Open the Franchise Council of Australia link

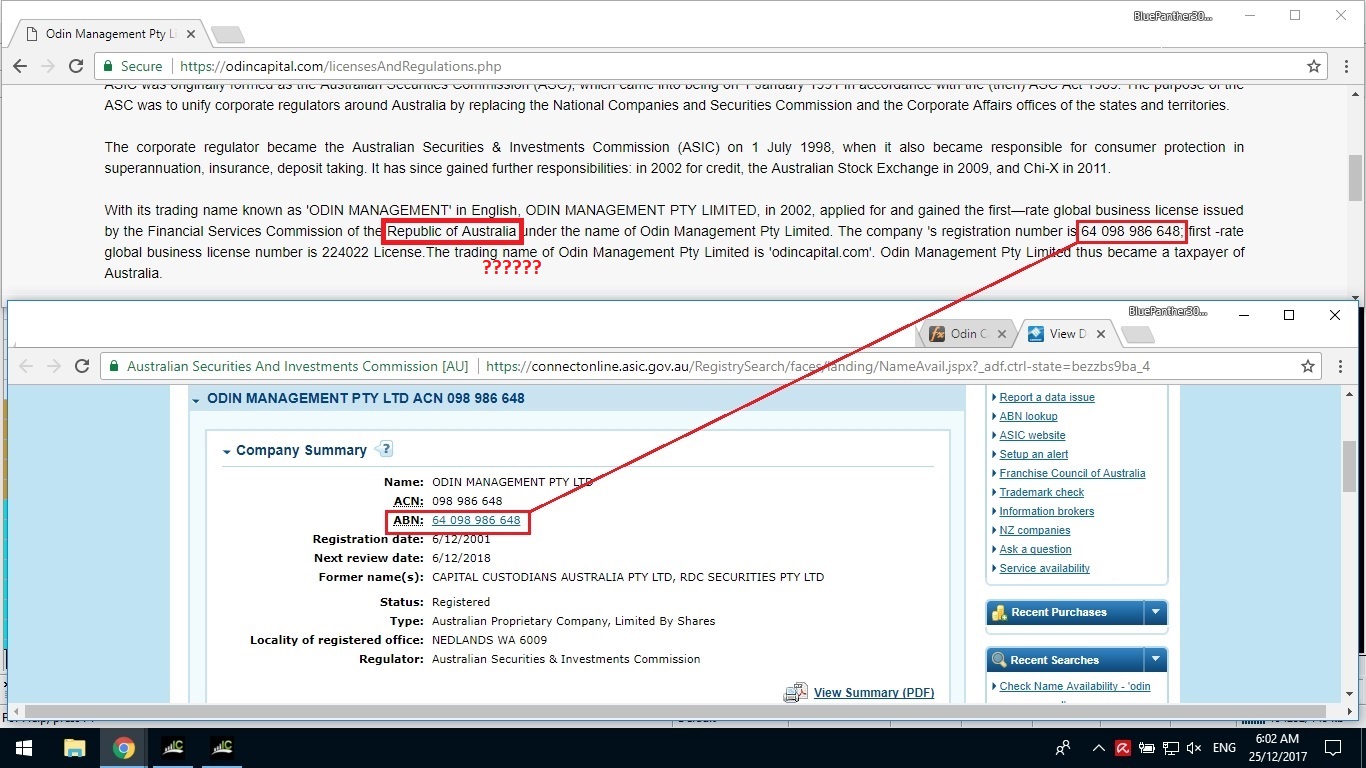pos(1072,473)
